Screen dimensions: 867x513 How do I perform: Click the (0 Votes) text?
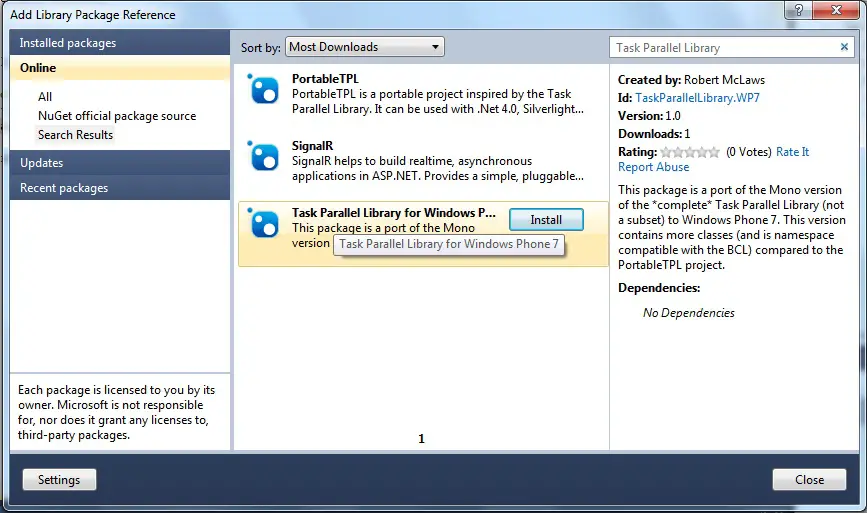[748, 152]
